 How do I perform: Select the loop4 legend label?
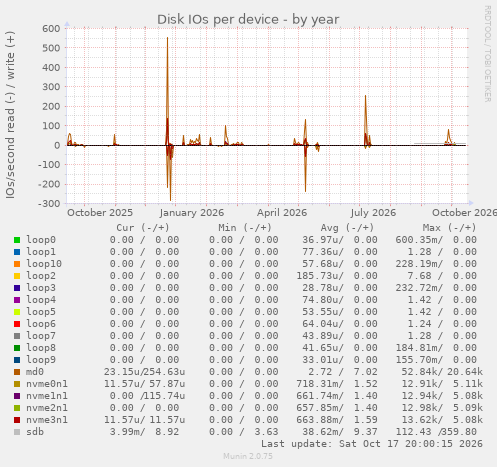coord(41,300)
